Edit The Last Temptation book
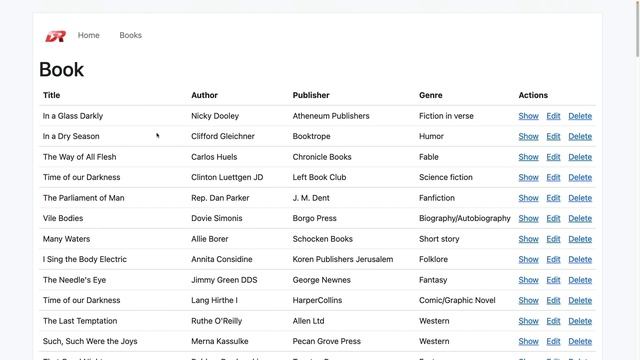Image resolution: width=640 pixels, height=360 pixels. click(x=553, y=321)
